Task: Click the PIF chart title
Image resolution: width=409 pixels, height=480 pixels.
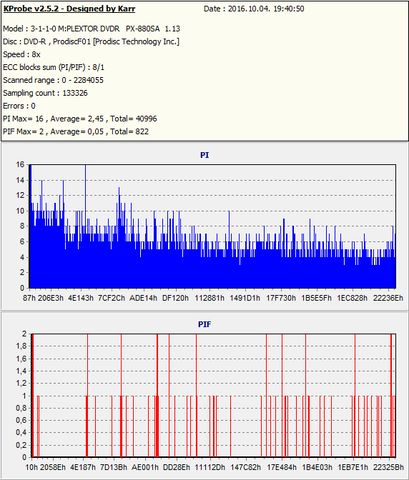Action: pyautogui.click(x=204, y=324)
